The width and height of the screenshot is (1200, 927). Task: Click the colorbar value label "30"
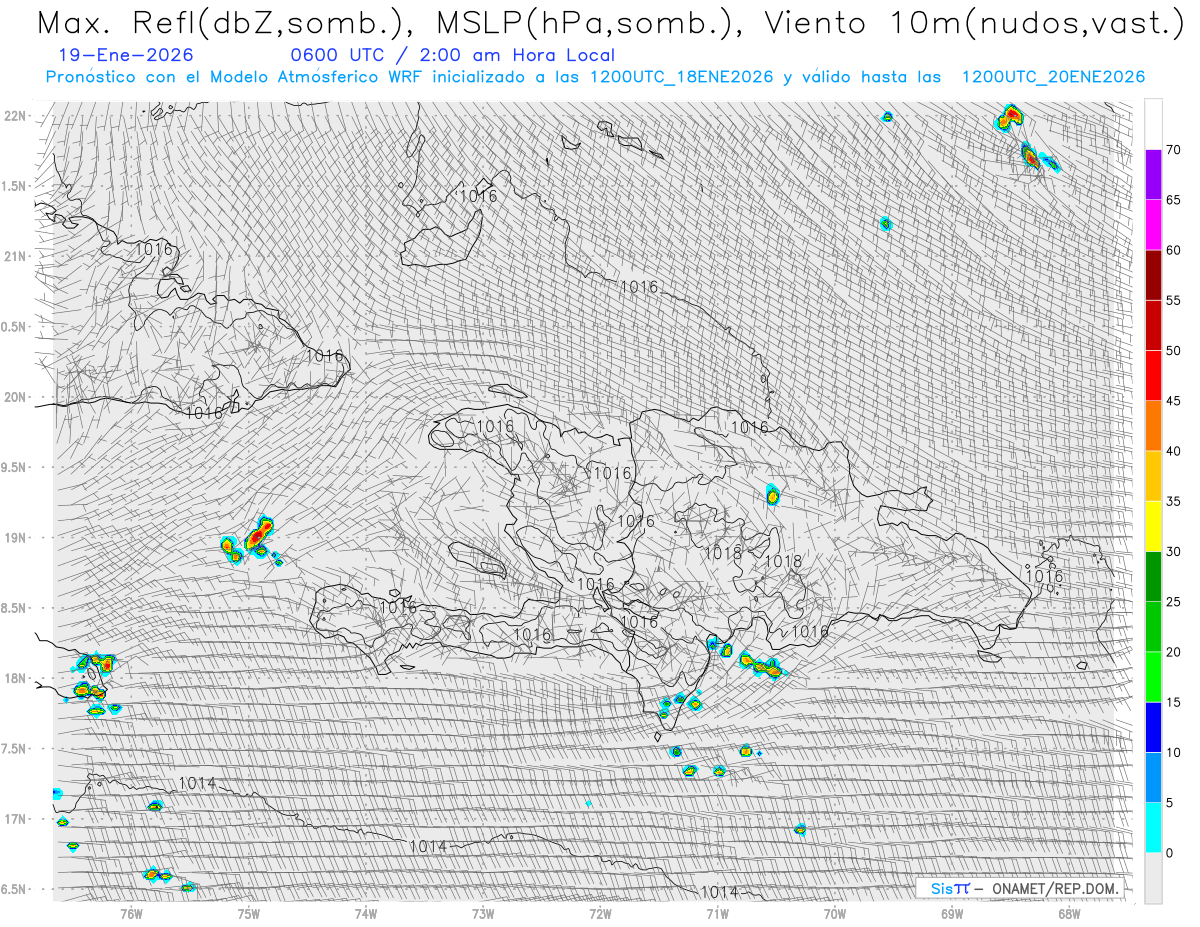tap(1174, 552)
